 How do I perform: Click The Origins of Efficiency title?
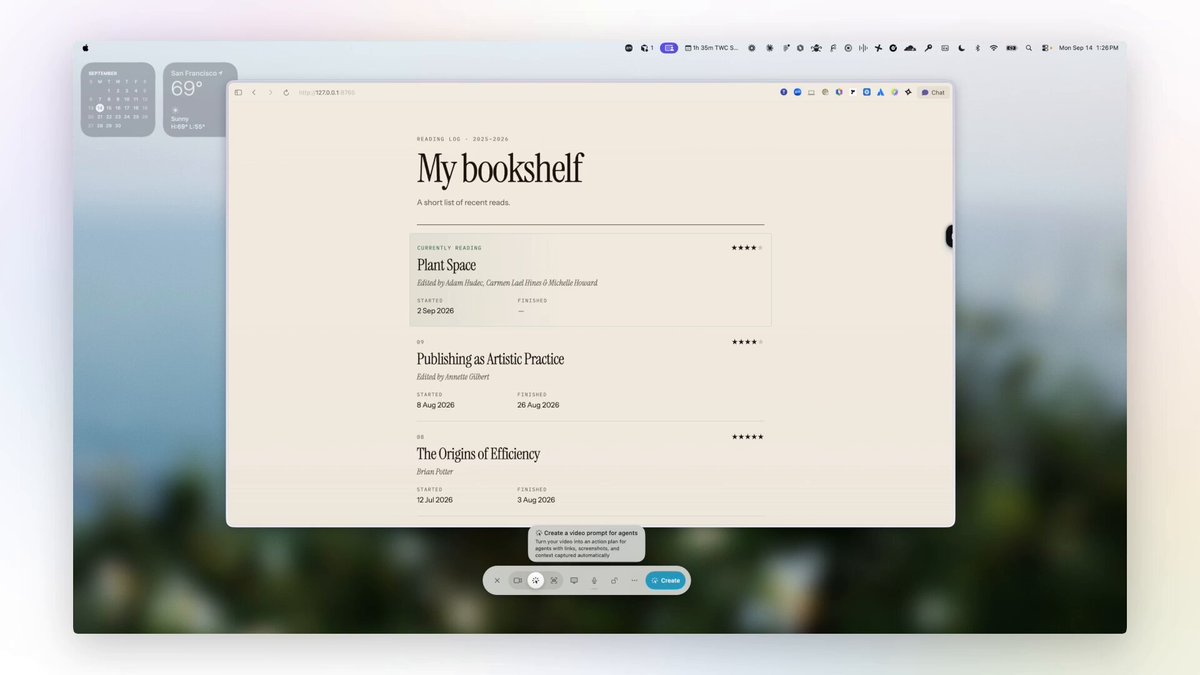click(478, 454)
